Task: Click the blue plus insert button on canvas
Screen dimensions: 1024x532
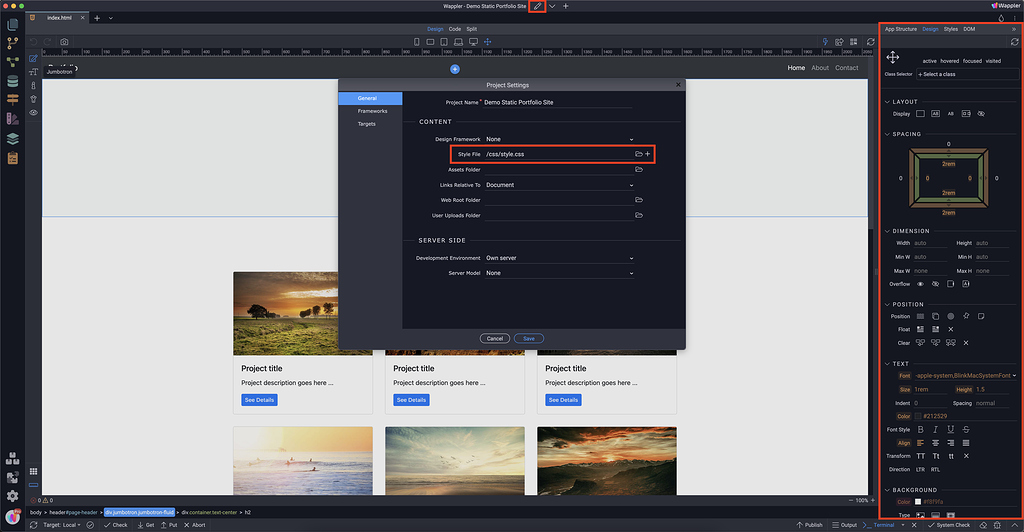Action: pyautogui.click(x=455, y=69)
